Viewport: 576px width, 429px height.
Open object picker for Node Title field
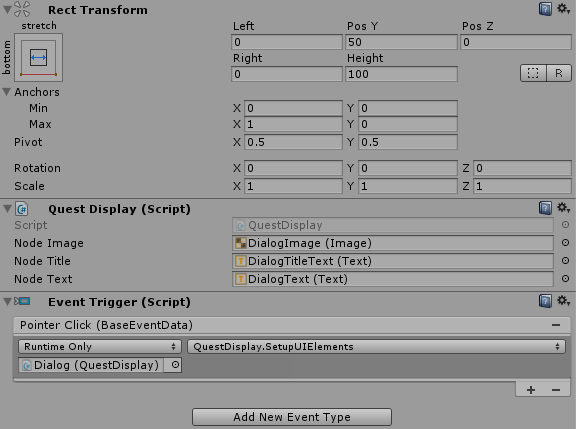pos(565,261)
